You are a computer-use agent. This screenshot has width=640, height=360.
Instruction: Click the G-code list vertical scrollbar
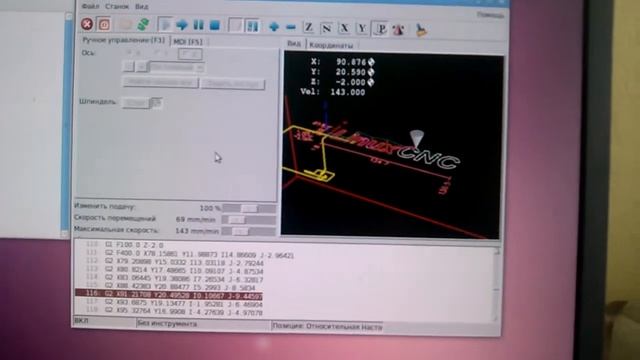496,284
